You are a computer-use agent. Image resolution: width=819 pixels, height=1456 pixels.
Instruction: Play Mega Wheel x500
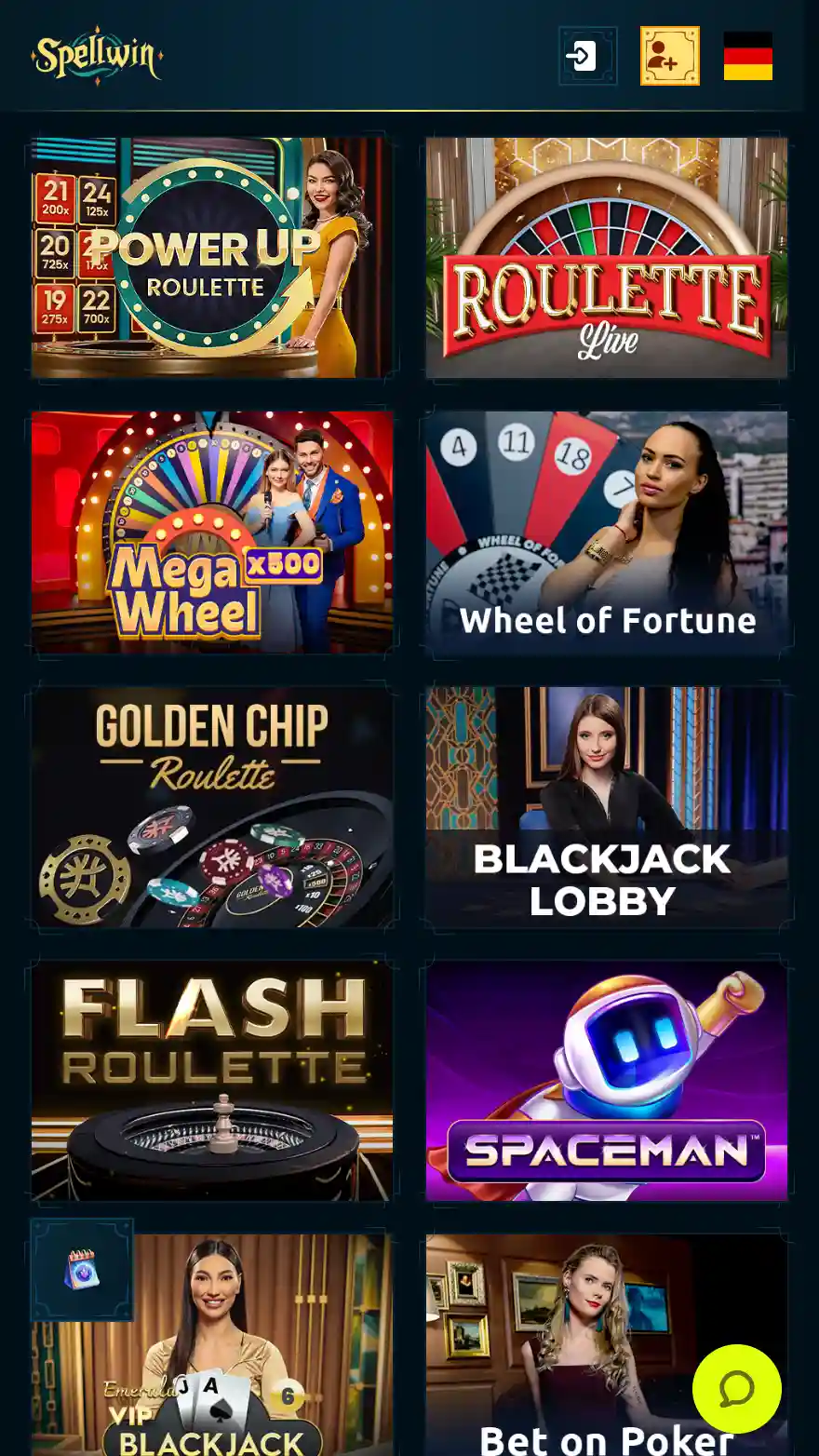(x=212, y=532)
